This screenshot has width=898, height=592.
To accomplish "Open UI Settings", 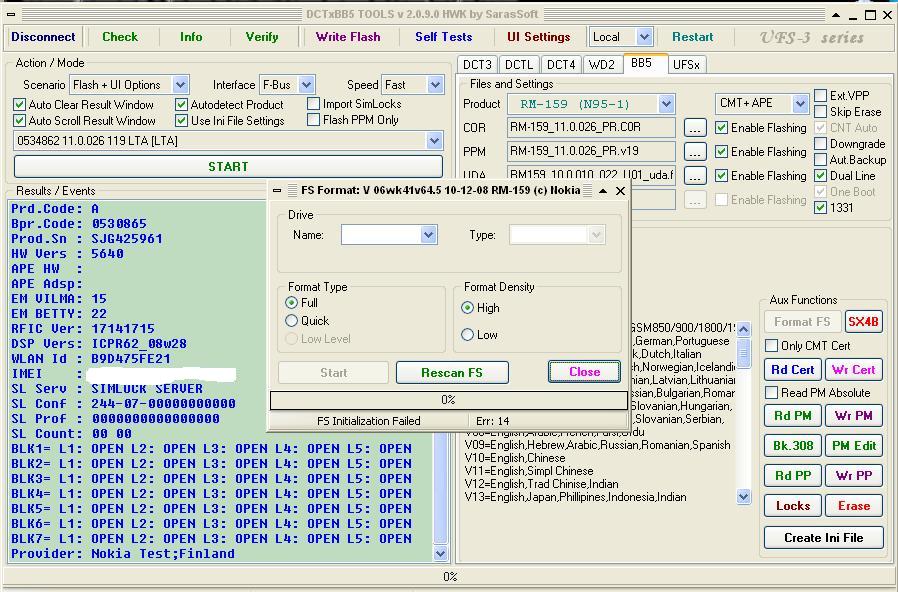I will click(x=538, y=37).
